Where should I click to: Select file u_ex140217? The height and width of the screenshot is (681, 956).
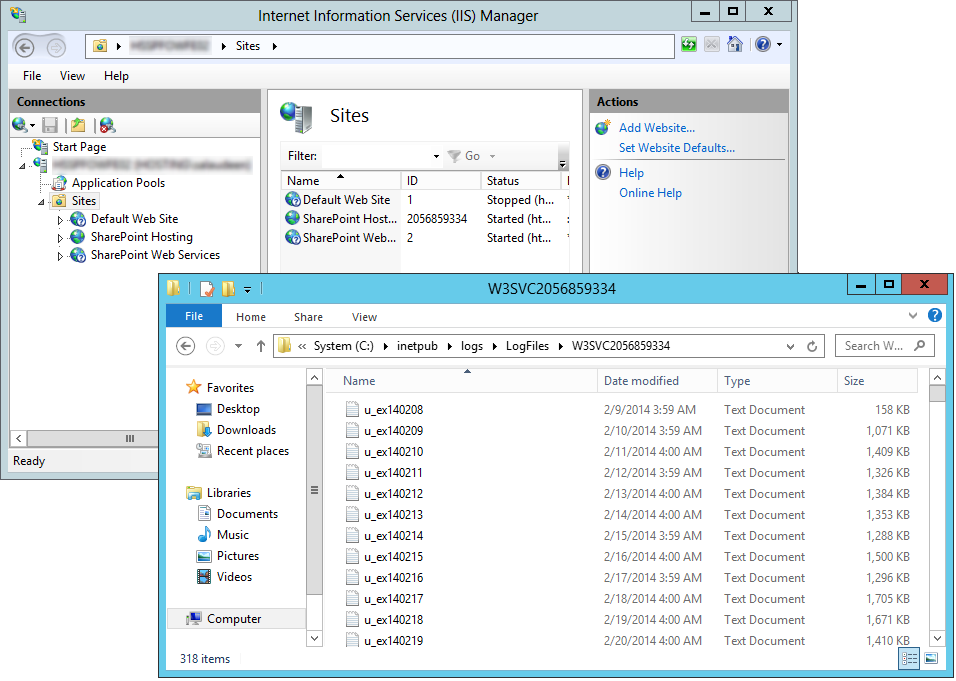coord(393,599)
